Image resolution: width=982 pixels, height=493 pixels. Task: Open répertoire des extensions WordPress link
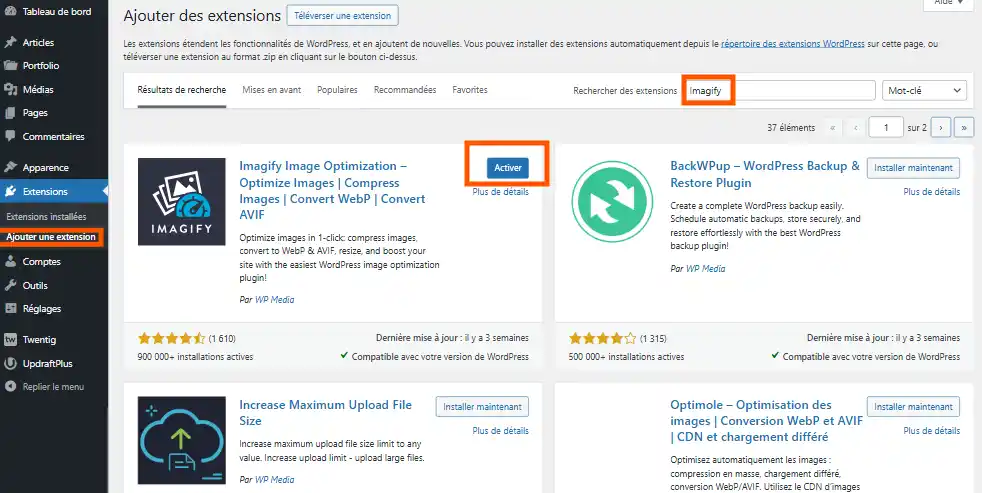793,44
